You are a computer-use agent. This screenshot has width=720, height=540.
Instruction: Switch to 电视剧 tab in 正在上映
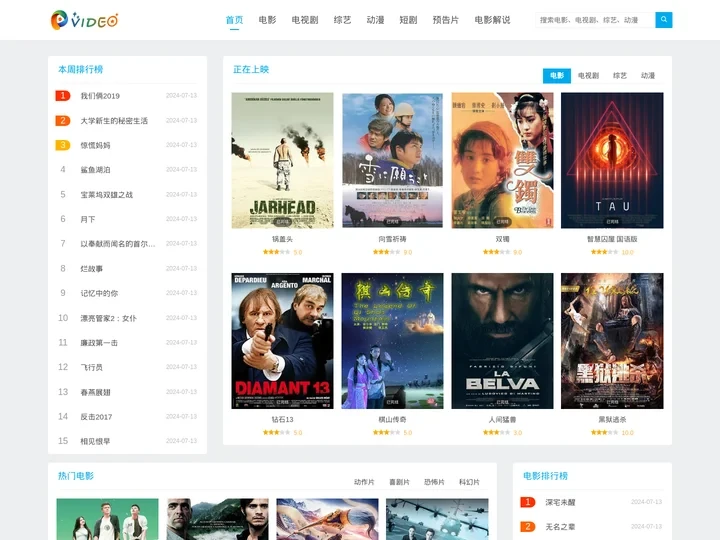pos(588,75)
